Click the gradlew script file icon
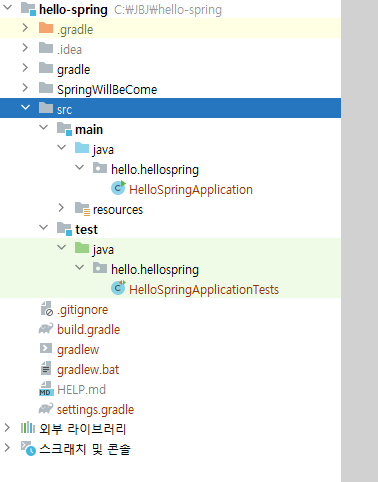 [x=46, y=348]
